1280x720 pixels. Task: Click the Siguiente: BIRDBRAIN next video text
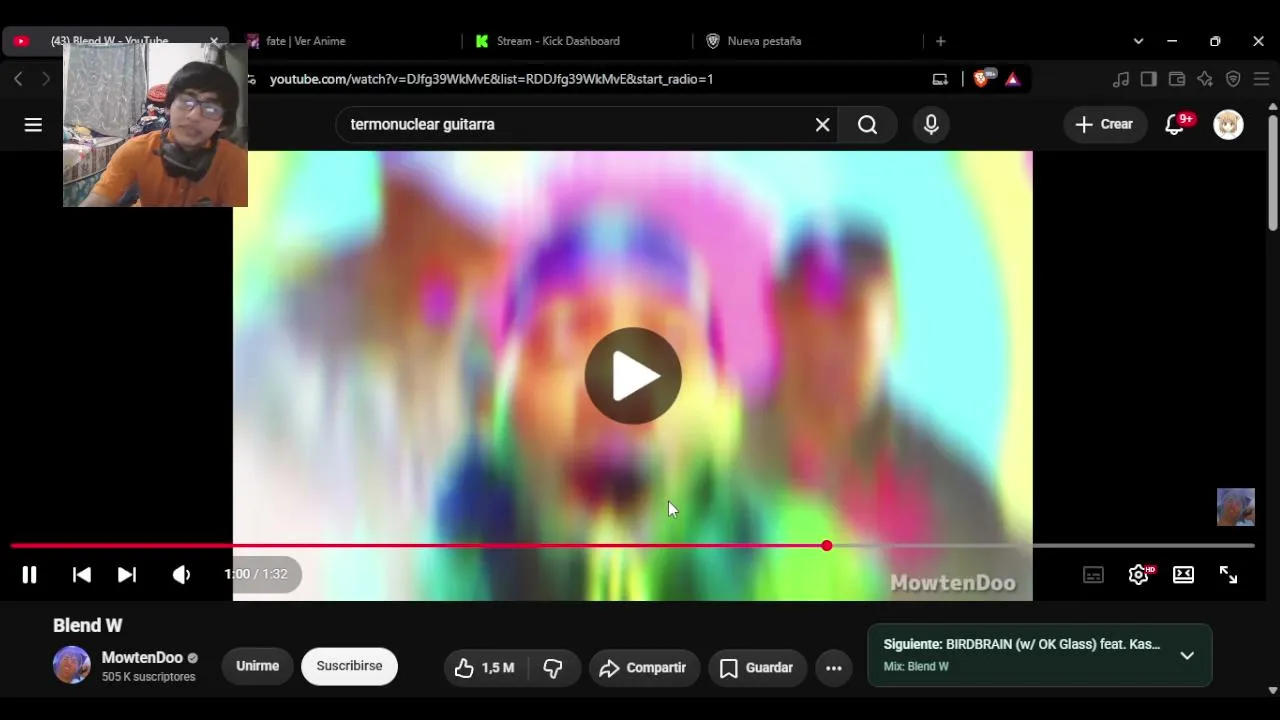pos(1022,645)
